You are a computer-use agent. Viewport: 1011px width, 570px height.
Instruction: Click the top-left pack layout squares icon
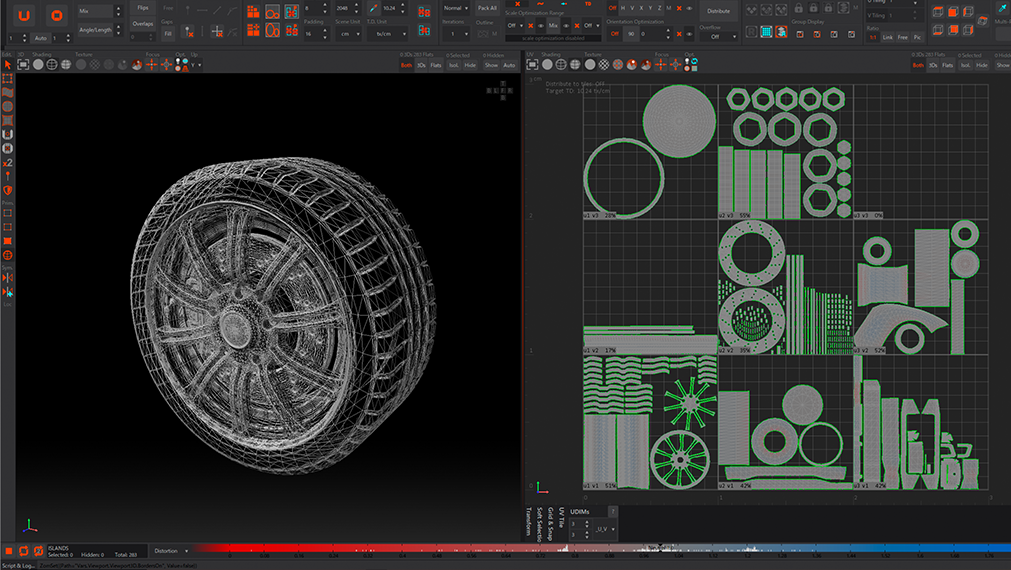pos(253,12)
